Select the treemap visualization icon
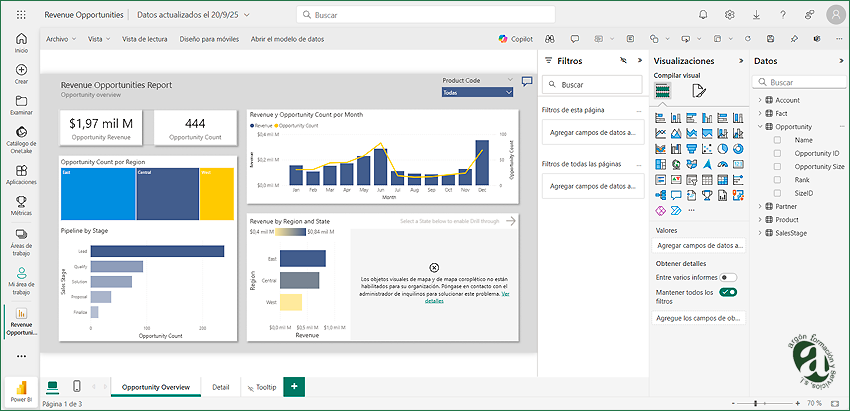 tap(660, 164)
